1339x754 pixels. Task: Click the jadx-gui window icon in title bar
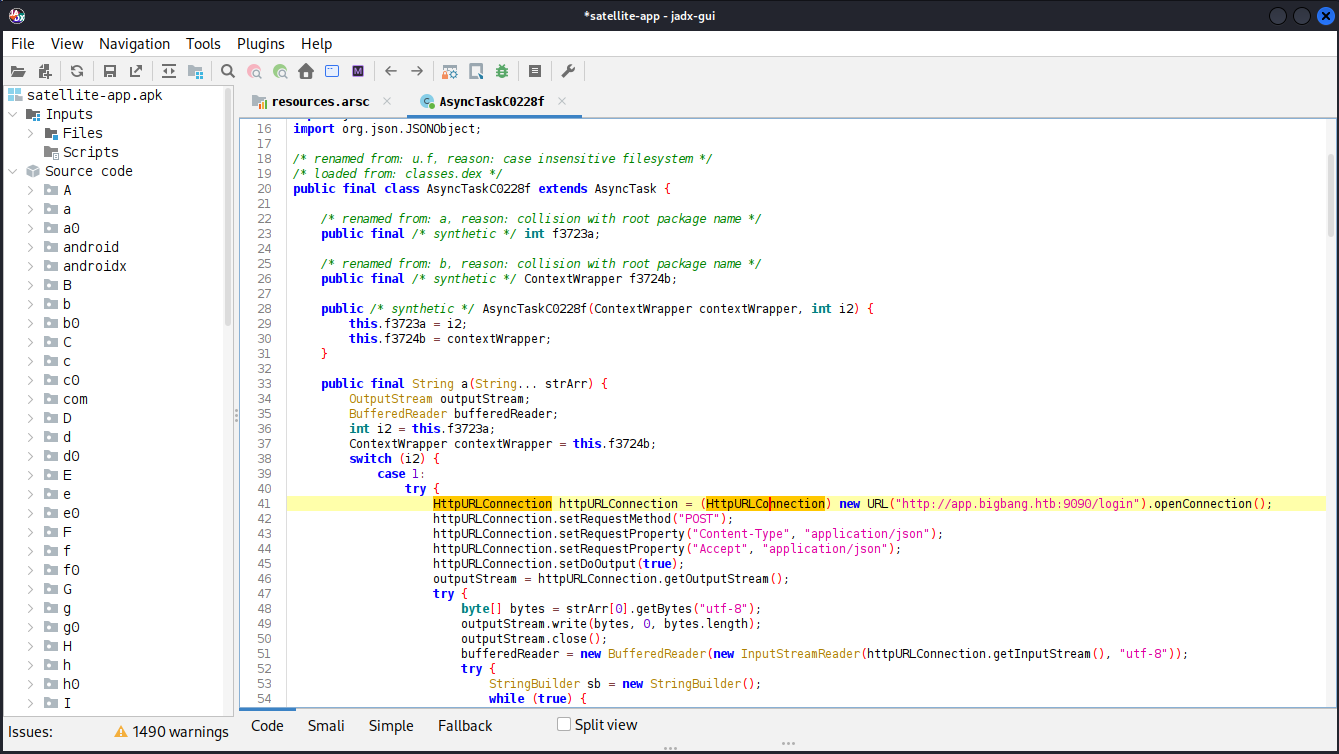coord(17,15)
